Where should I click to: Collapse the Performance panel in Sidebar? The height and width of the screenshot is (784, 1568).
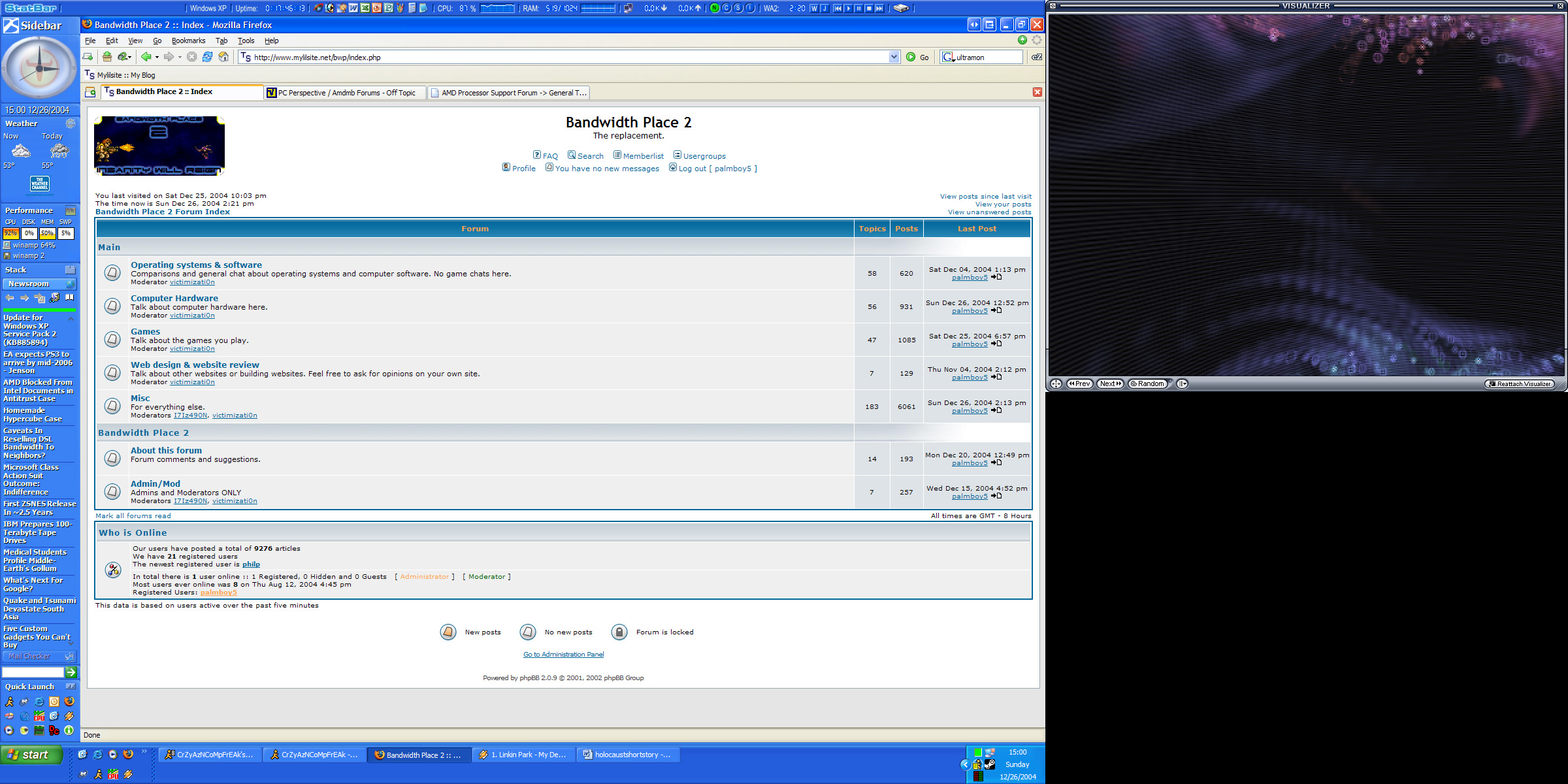tap(71, 210)
